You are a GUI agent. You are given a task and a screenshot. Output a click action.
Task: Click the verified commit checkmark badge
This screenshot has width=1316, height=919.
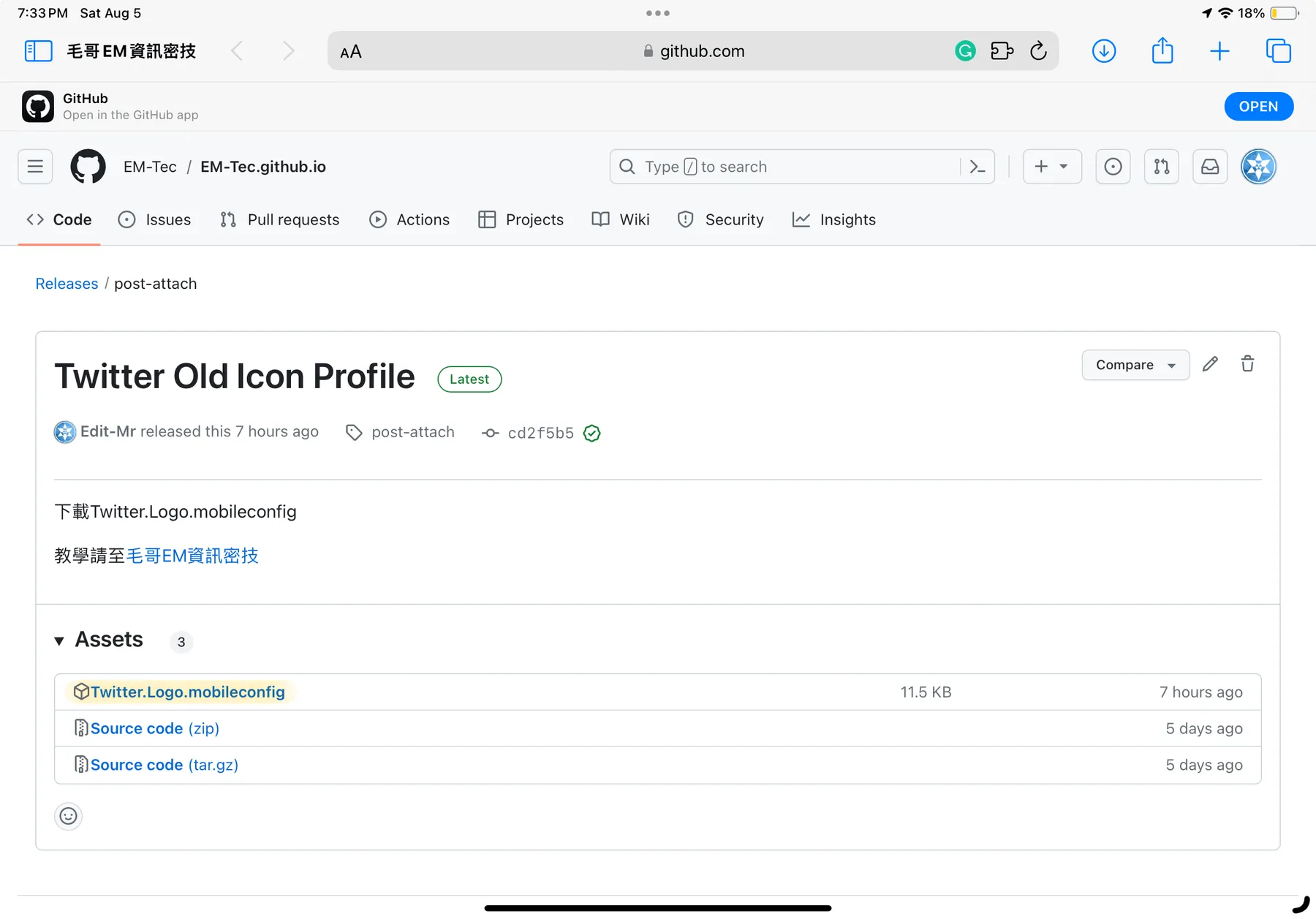coord(592,433)
